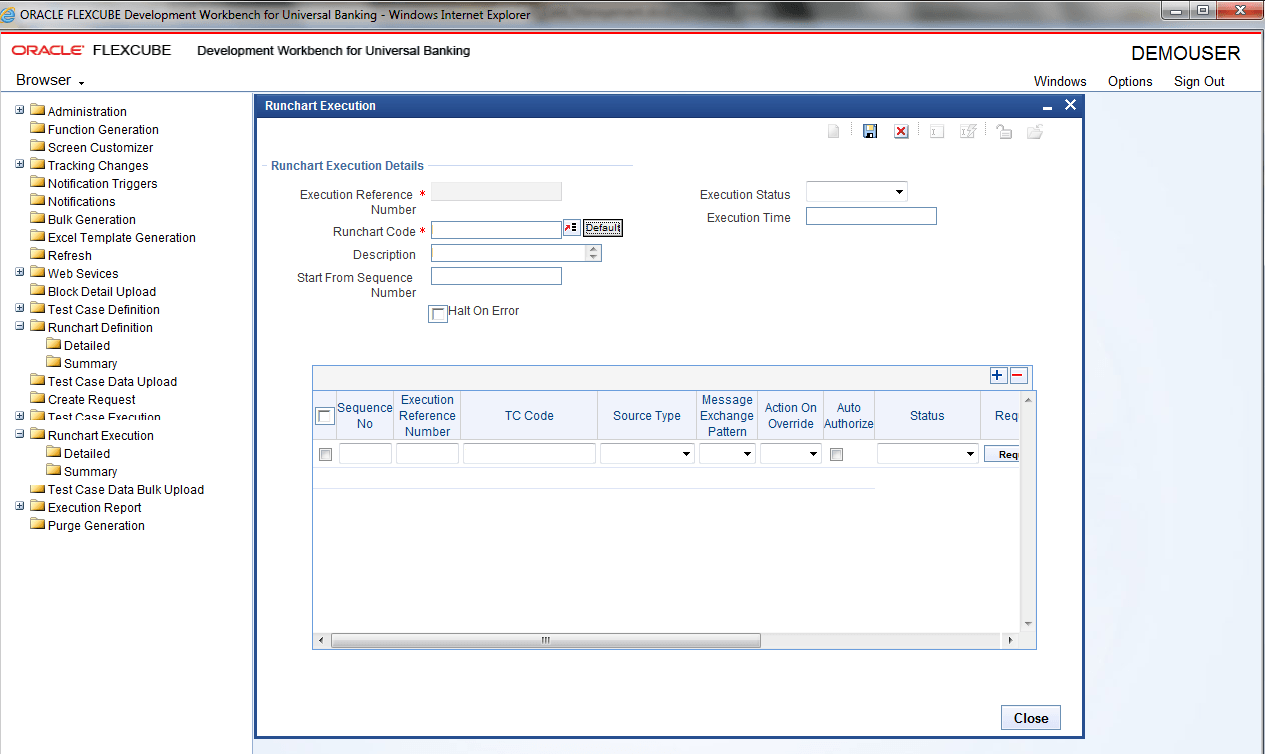This screenshot has height=754, width=1265.
Task: Collapse the Runchart Execution tree node
Action: [x=20, y=434]
